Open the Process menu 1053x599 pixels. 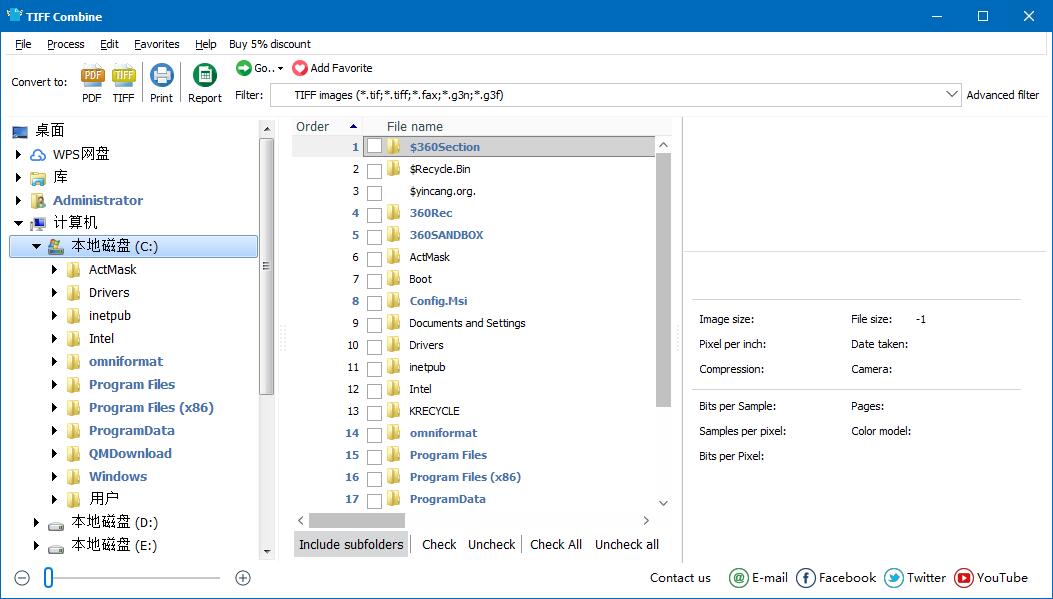66,44
